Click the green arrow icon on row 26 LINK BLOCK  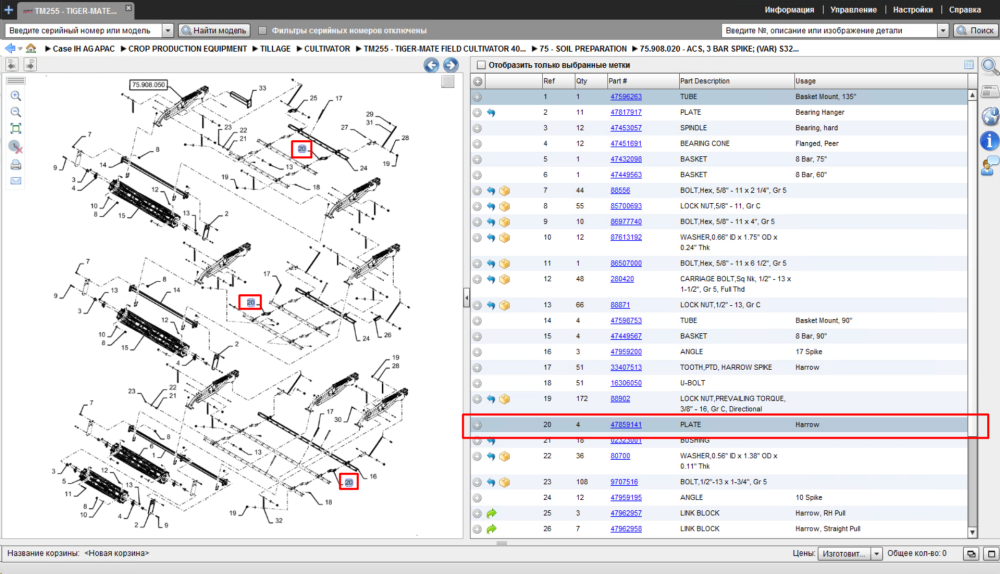[491, 529]
